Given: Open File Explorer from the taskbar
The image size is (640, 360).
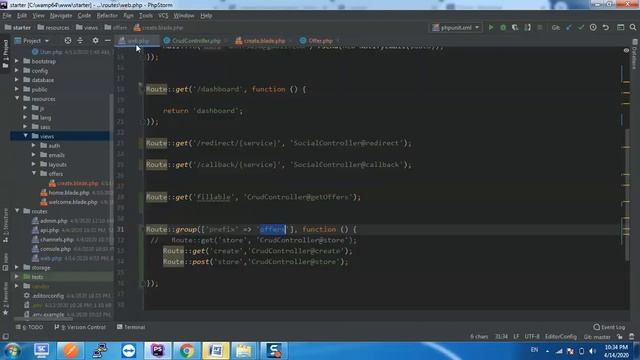Looking at the screenshot, I should [x=244, y=351].
